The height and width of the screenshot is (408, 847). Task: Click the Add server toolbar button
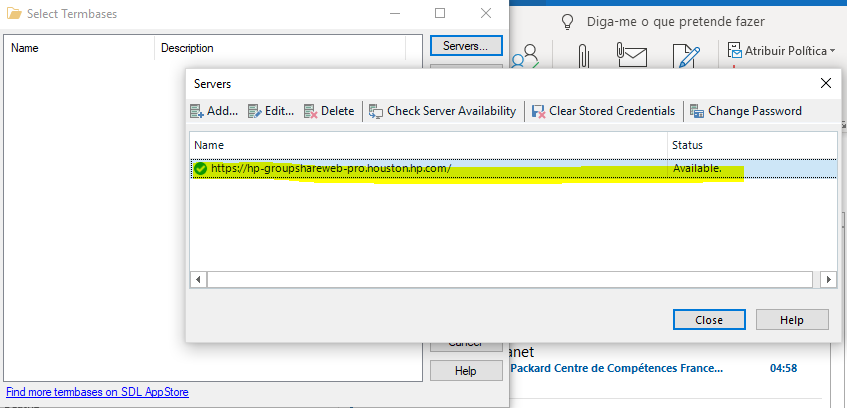click(x=214, y=111)
